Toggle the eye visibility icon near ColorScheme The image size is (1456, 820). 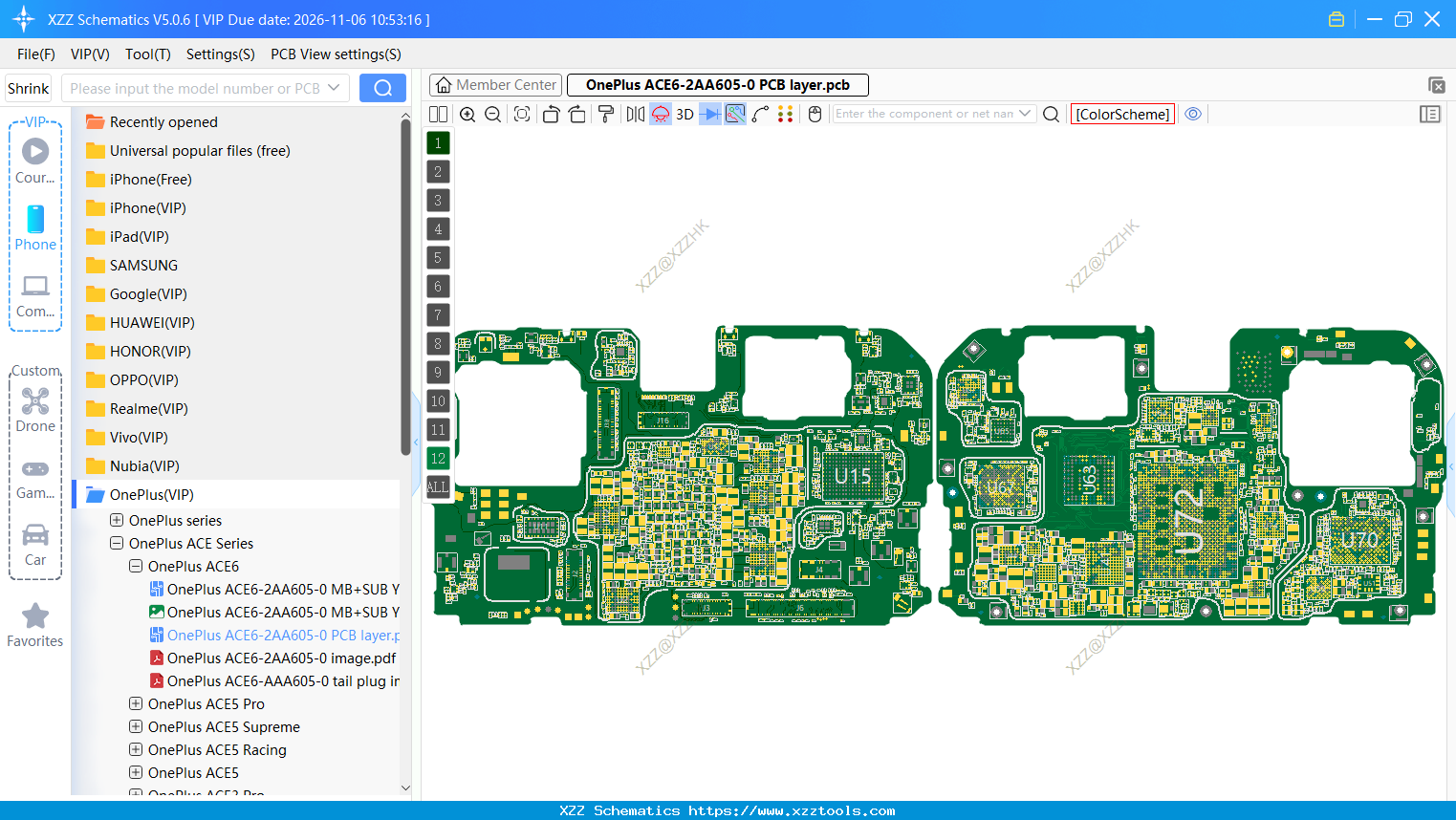click(1193, 114)
